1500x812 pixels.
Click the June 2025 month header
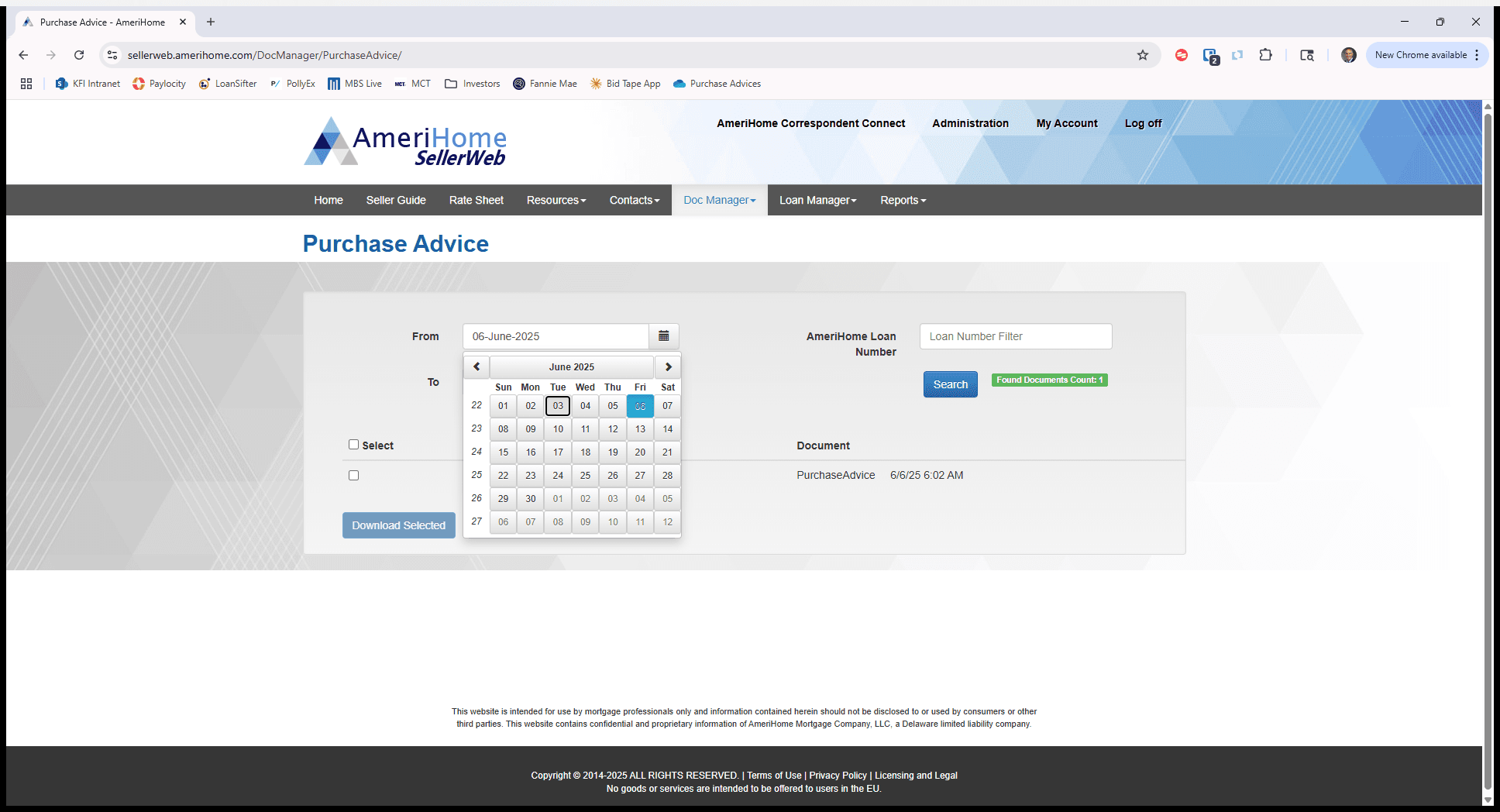[x=572, y=366]
